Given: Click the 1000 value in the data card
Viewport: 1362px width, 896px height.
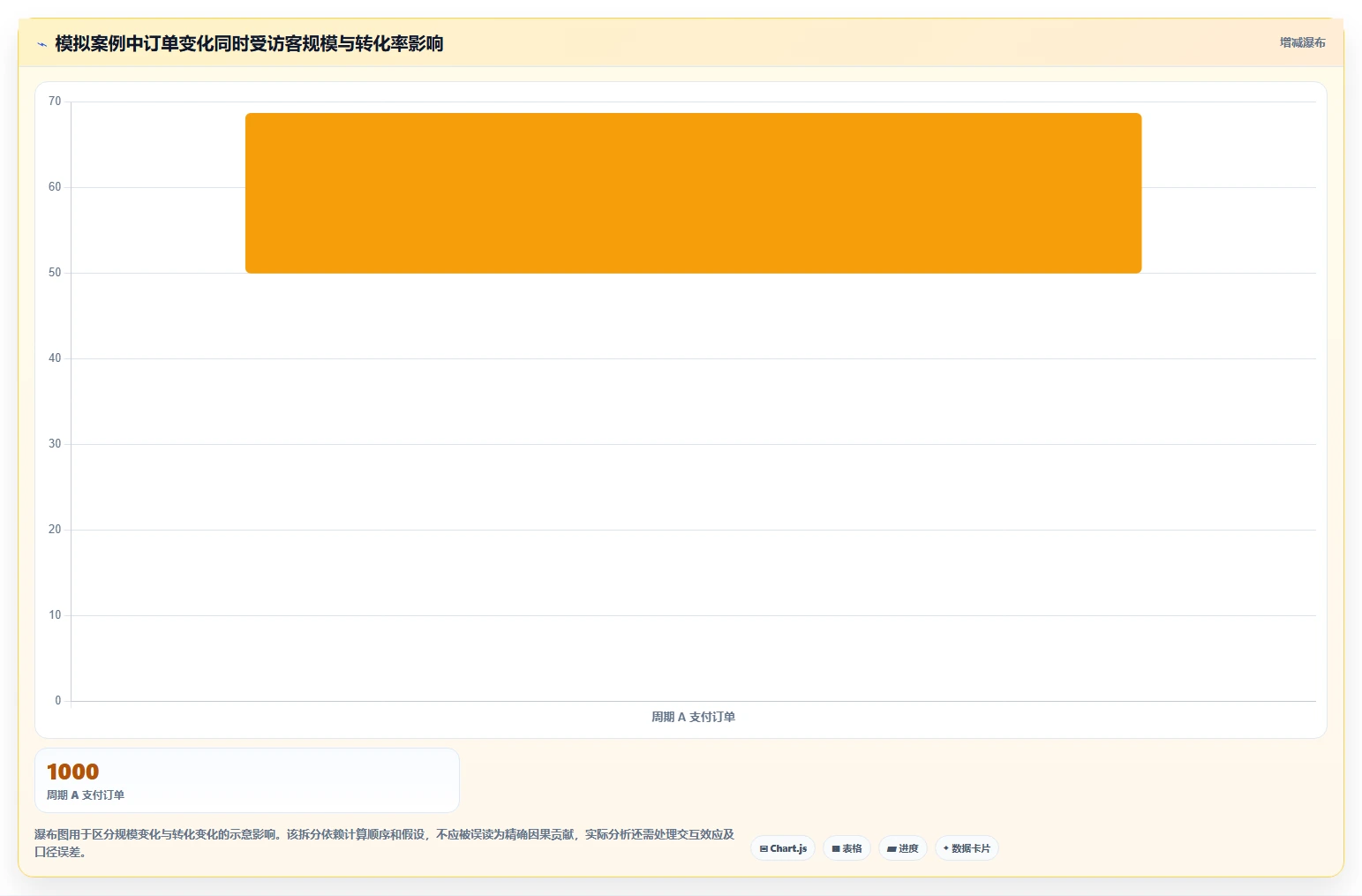Looking at the screenshot, I should (x=72, y=772).
